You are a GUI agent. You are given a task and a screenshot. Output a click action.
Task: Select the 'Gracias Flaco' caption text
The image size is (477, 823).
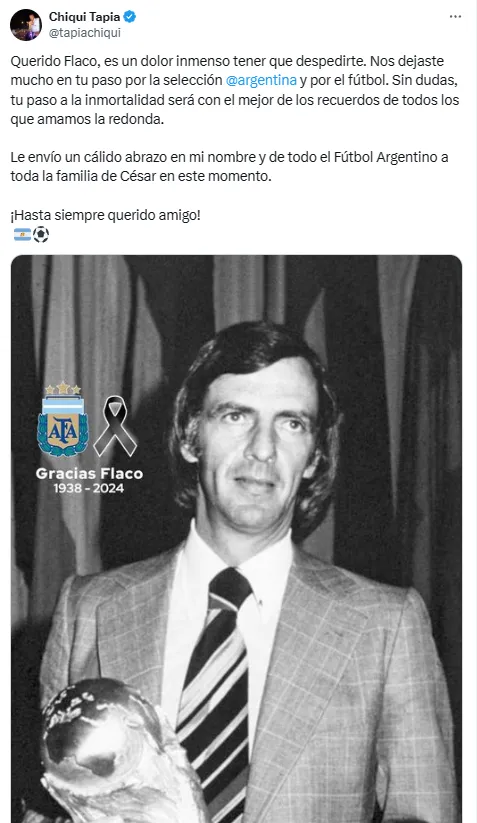pyautogui.click(x=89, y=473)
